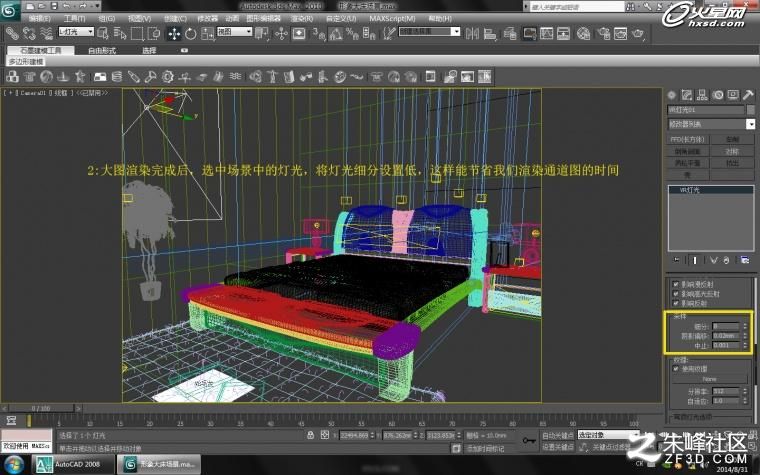
Task: Click the Select and Link chain icon
Action: pyautogui.click(x=12, y=33)
